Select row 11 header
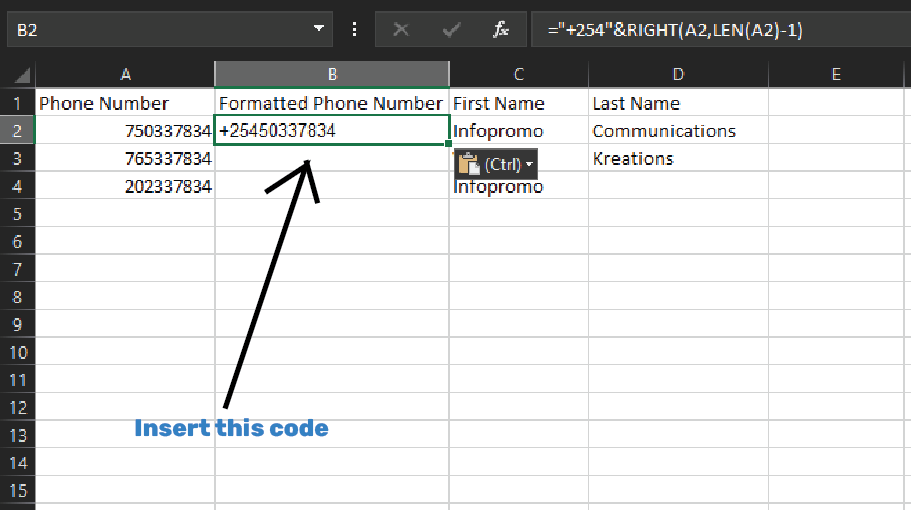911x510 pixels. pyautogui.click(x=17, y=380)
